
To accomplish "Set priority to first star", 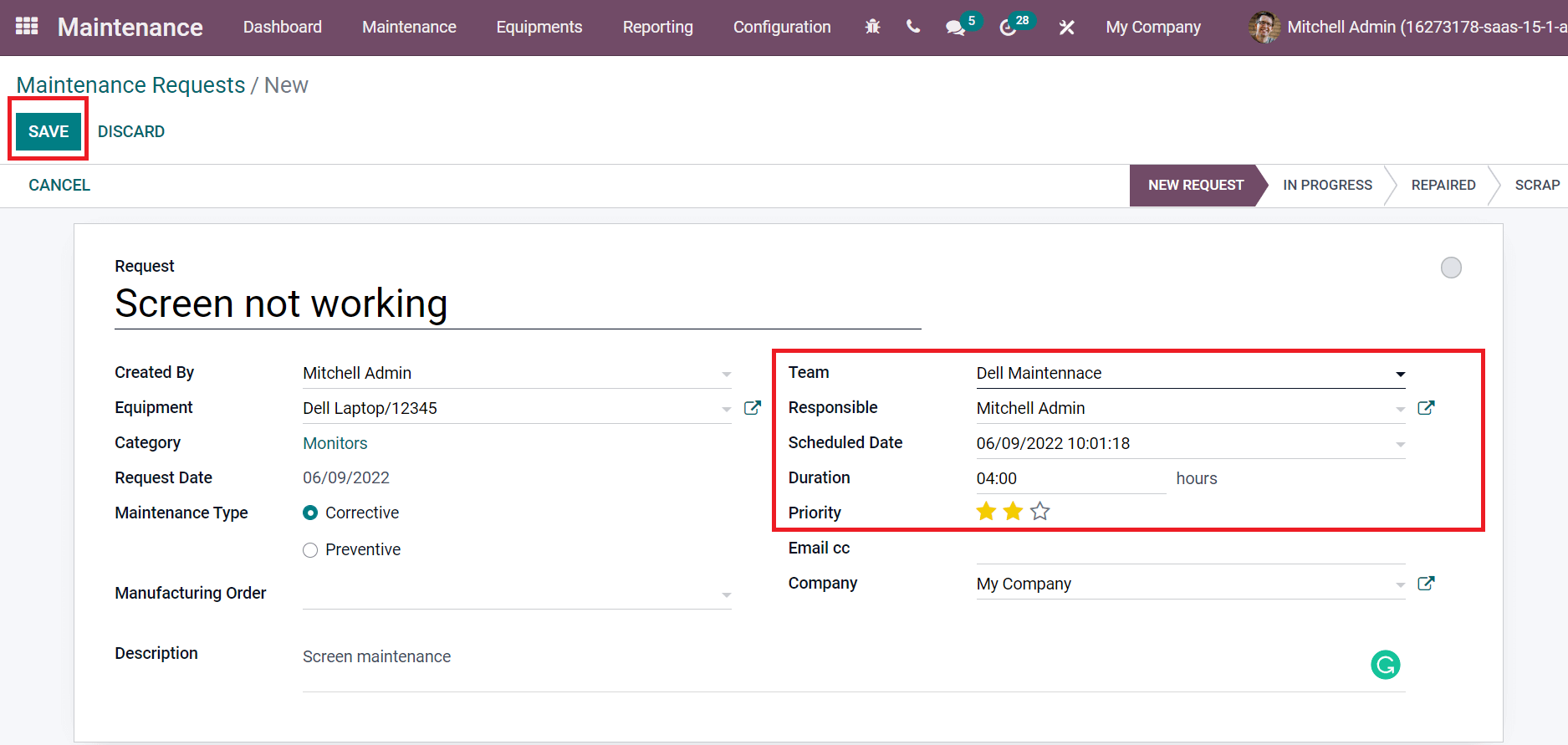I will click(986, 511).
